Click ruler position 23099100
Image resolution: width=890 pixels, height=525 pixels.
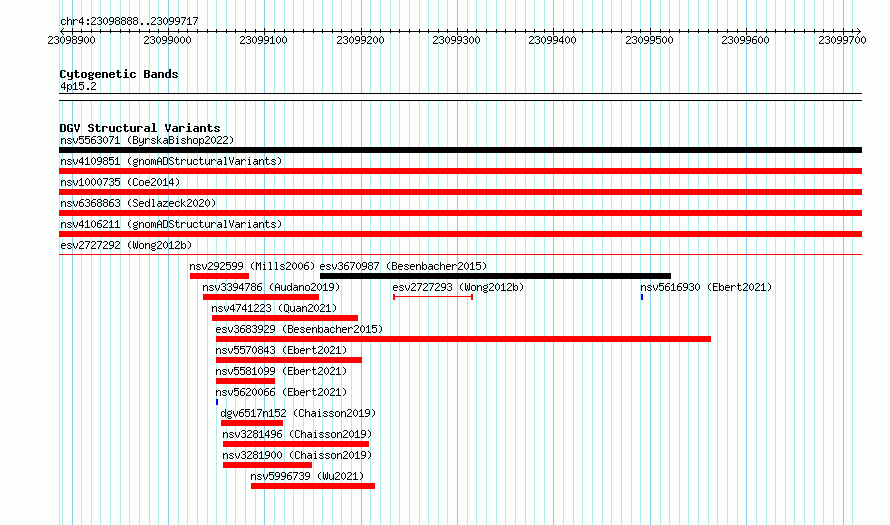(263, 40)
